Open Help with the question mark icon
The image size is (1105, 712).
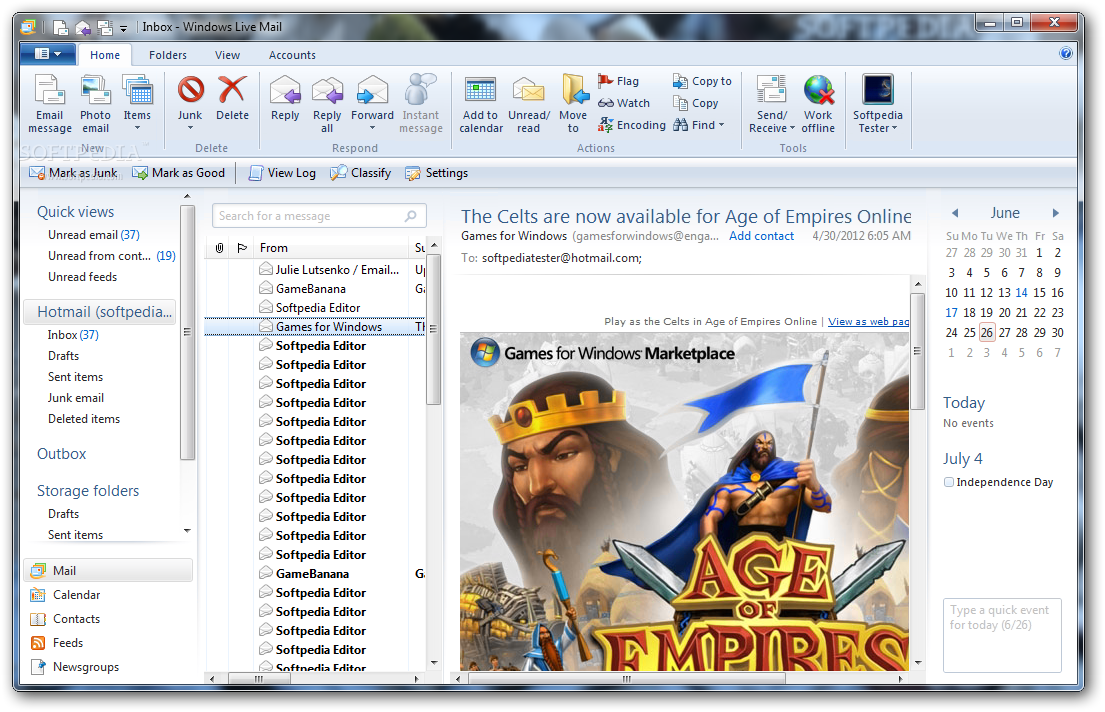pos(1066,53)
